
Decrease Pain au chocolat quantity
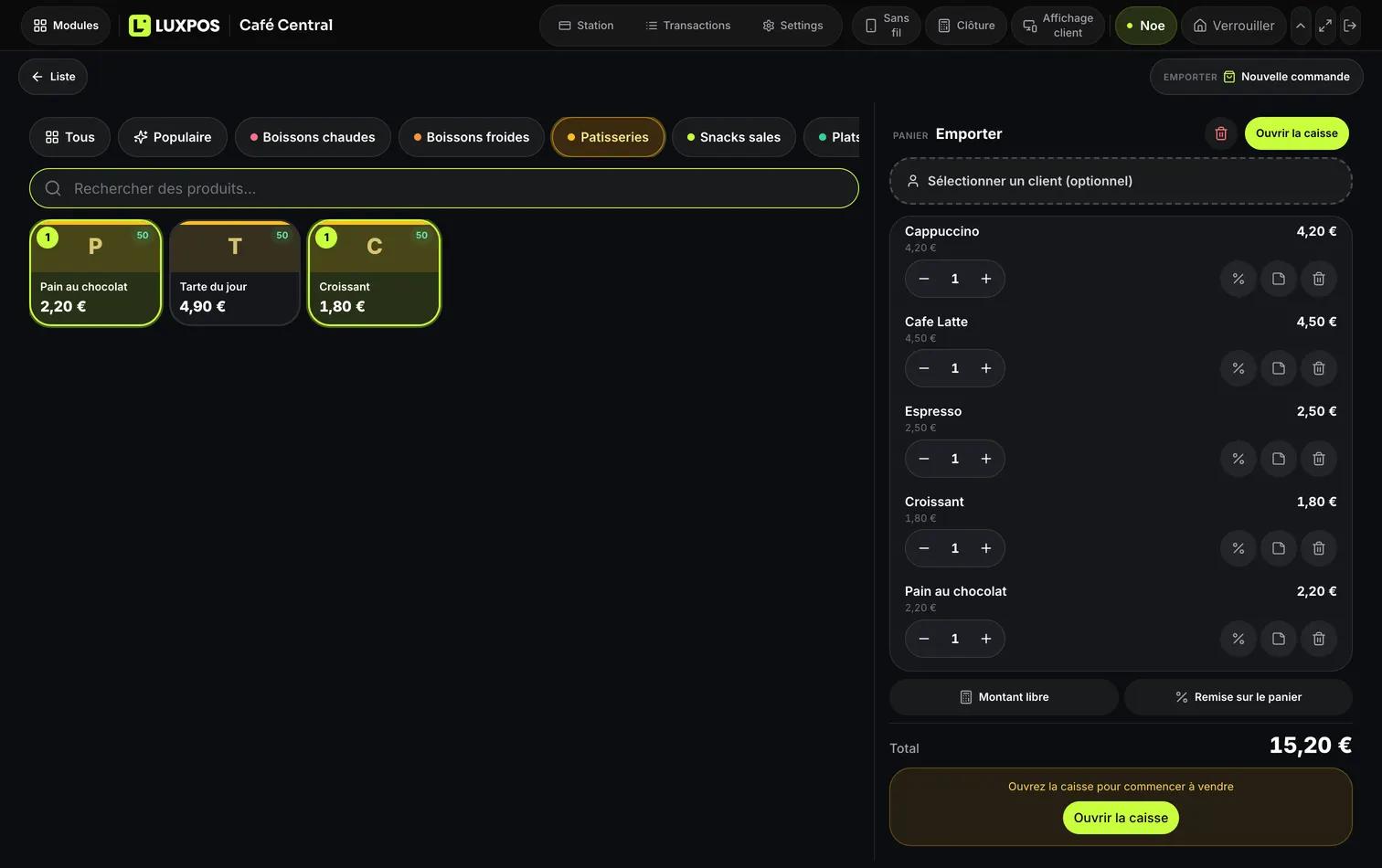(924, 639)
